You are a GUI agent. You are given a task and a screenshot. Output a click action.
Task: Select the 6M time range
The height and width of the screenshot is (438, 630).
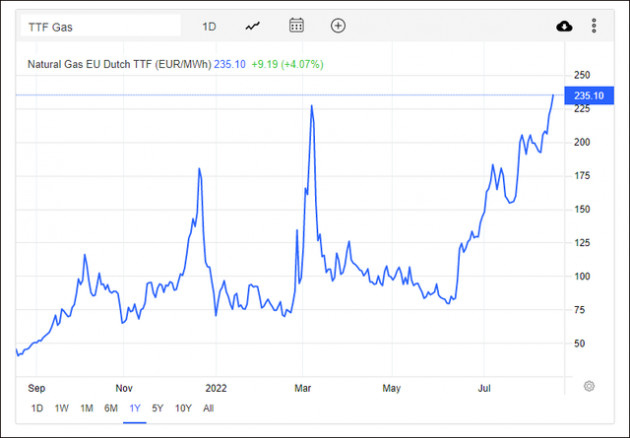coord(111,408)
